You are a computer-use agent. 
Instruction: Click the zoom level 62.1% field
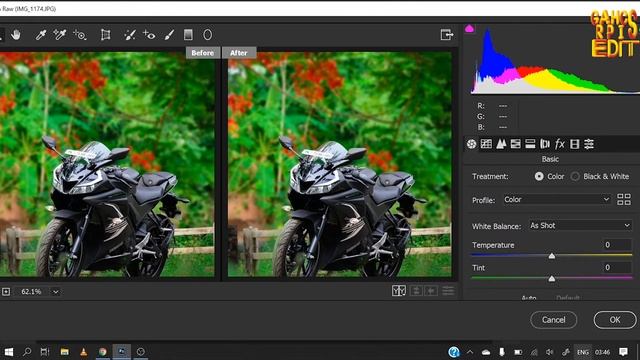tap(31, 291)
